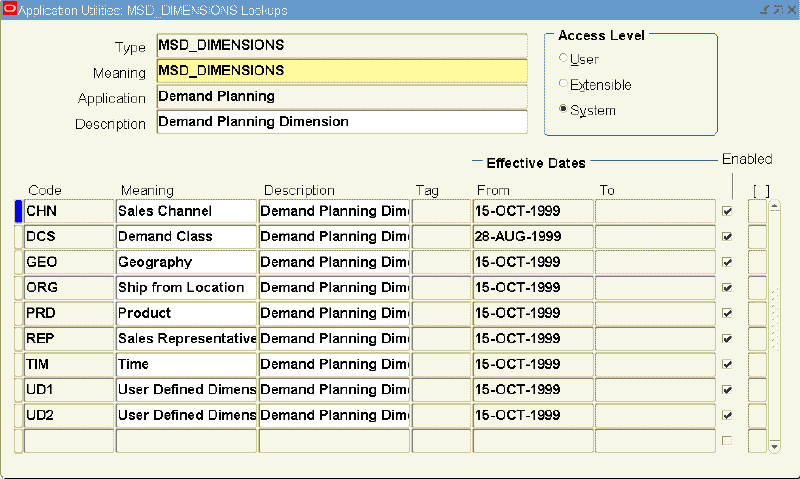Minimize the MSD_DIMENSIONS Lookups window
This screenshot has width=800, height=479.
pos(764,9)
